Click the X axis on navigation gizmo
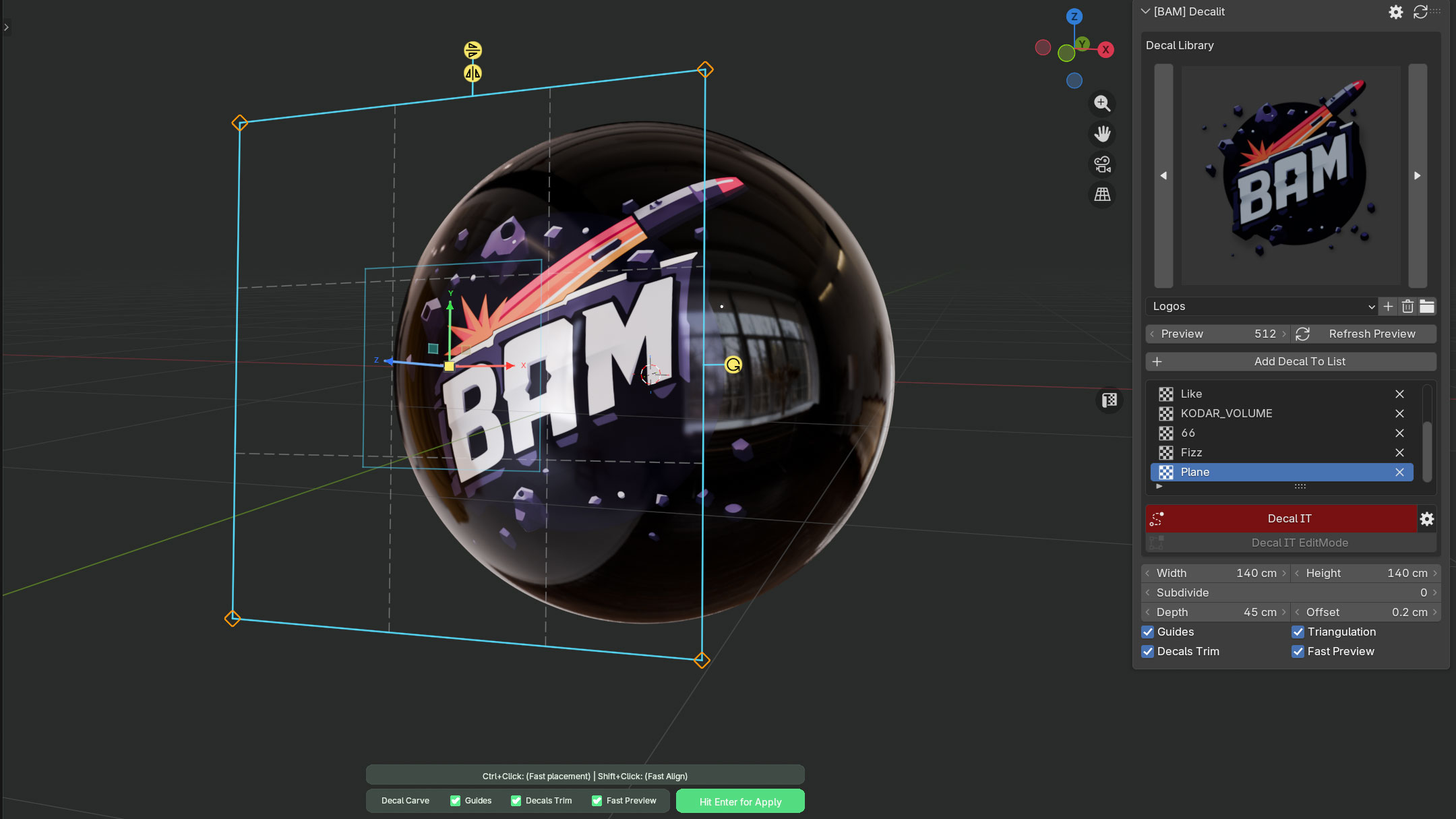This screenshot has height=819, width=1456. tap(1105, 50)
